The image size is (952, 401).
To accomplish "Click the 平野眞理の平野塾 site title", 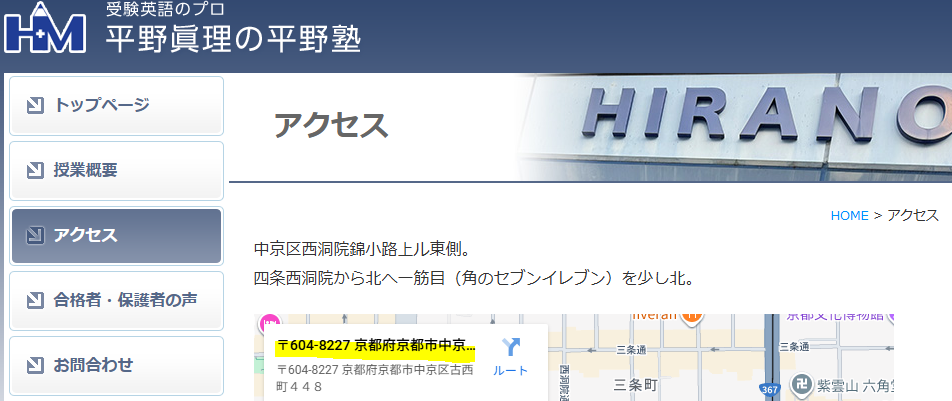I will click(x=233, y=39).
